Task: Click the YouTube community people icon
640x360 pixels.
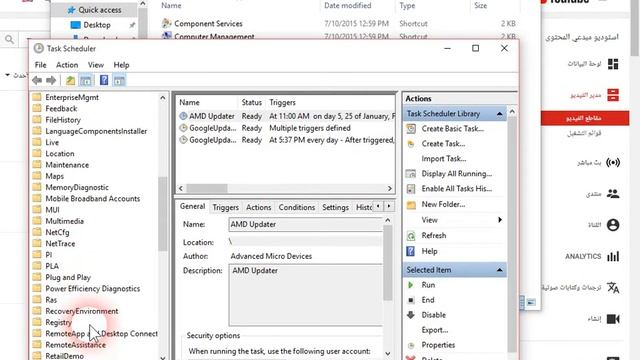Action: click(x=613, y=193)
